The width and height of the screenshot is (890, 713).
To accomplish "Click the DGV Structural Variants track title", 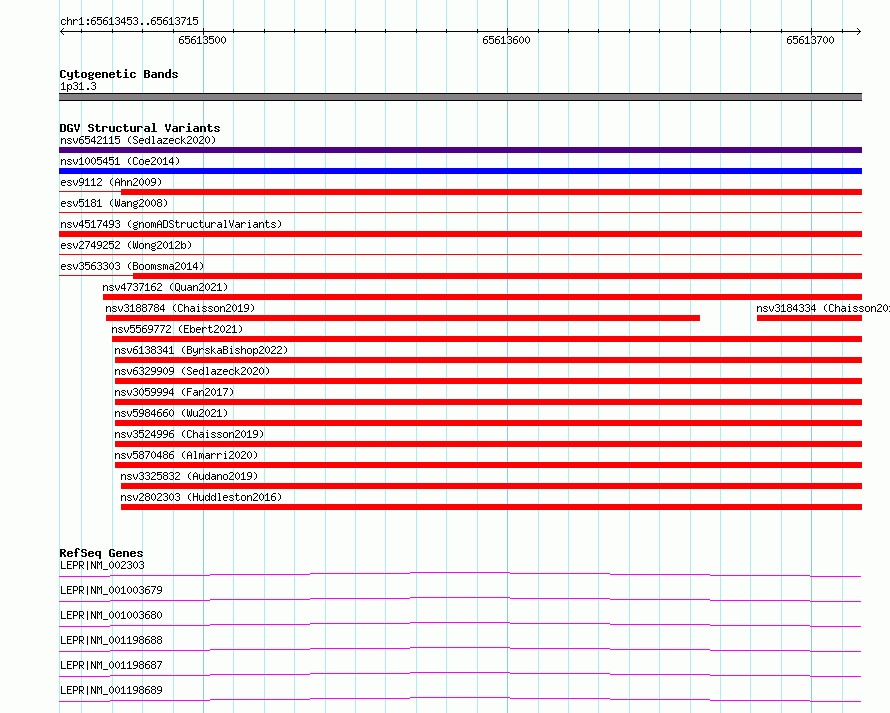I will tap(140, 128).
